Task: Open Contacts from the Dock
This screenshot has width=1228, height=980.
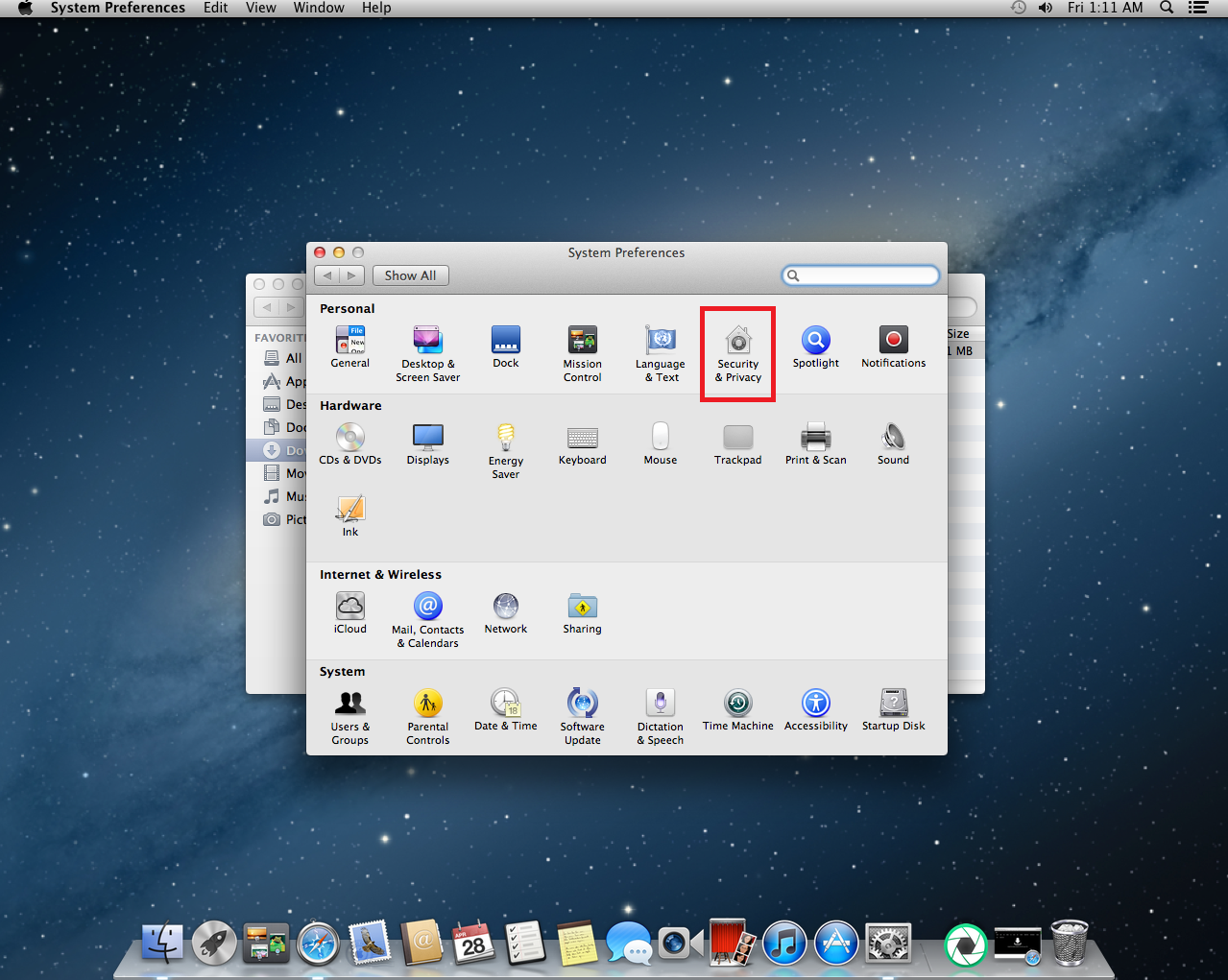Action: (x=421, y=944)
